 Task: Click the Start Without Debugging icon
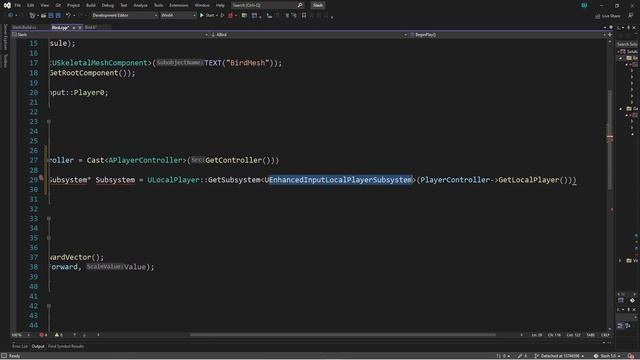click(x=222, y=16)
